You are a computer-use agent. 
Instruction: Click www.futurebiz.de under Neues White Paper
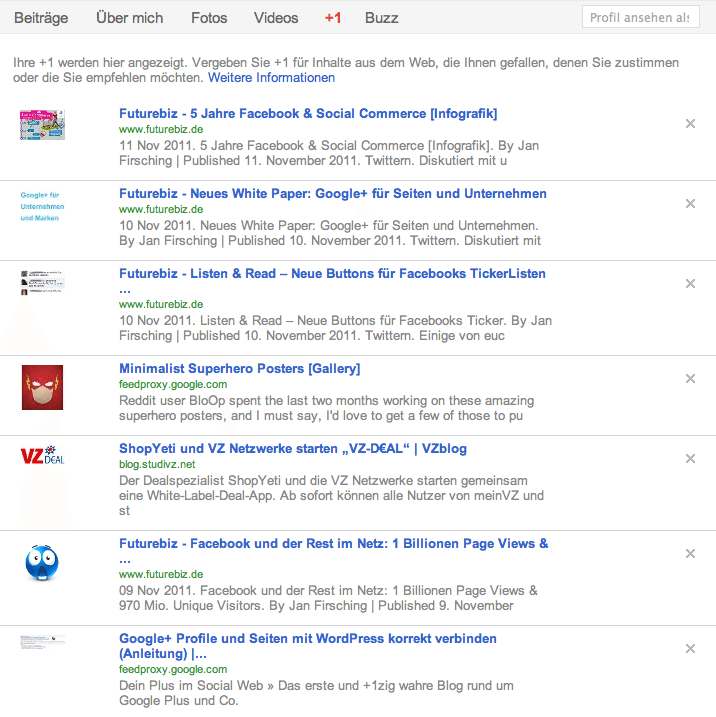(161, 209)
